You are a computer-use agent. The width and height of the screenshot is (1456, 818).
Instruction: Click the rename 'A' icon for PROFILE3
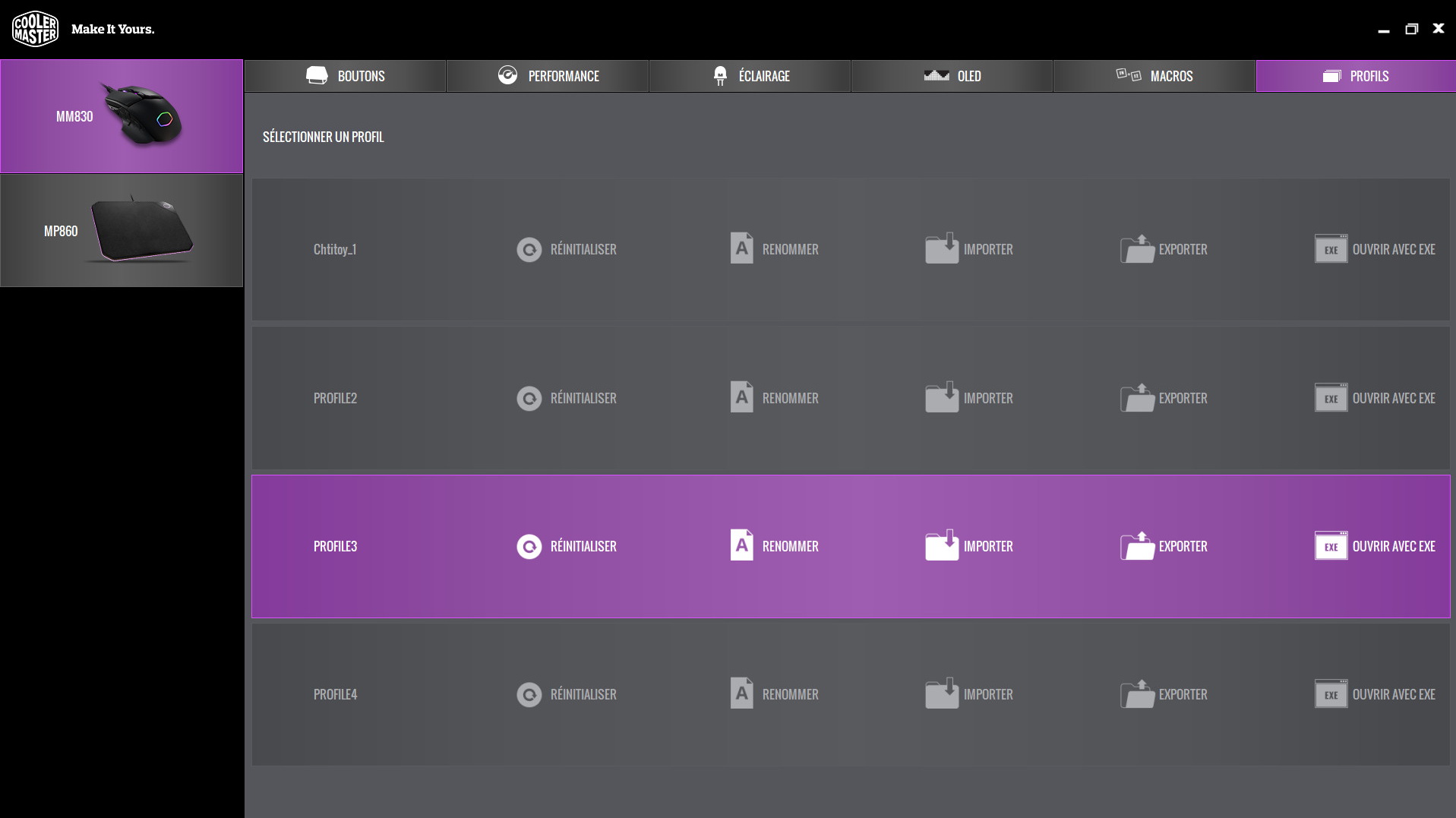741,545
